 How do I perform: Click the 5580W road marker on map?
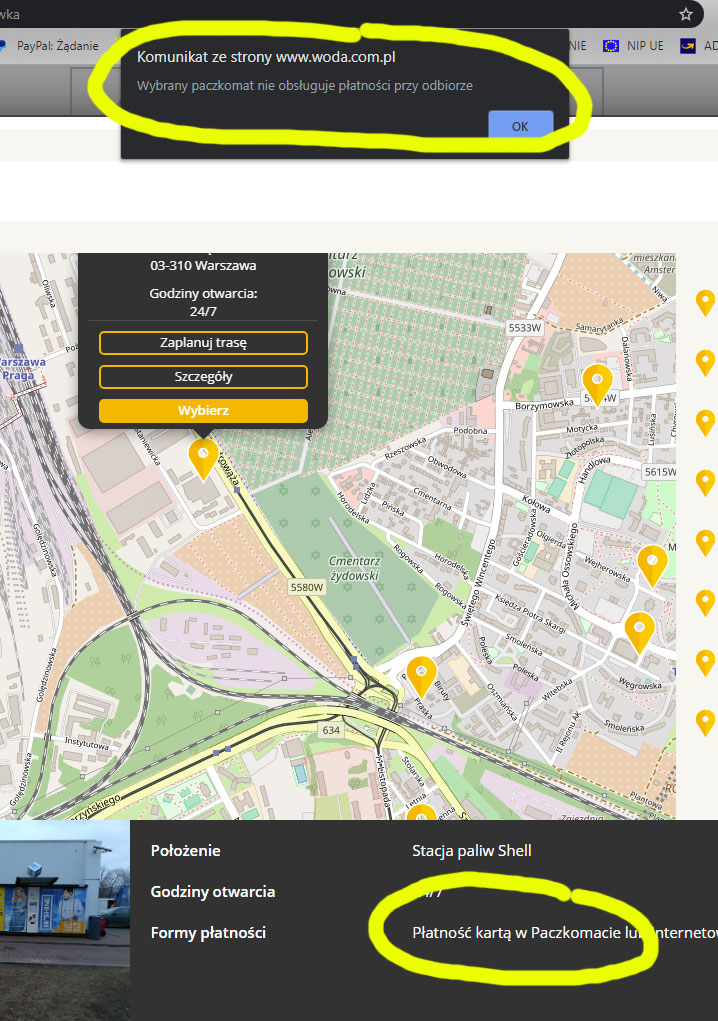click(307, 587)
